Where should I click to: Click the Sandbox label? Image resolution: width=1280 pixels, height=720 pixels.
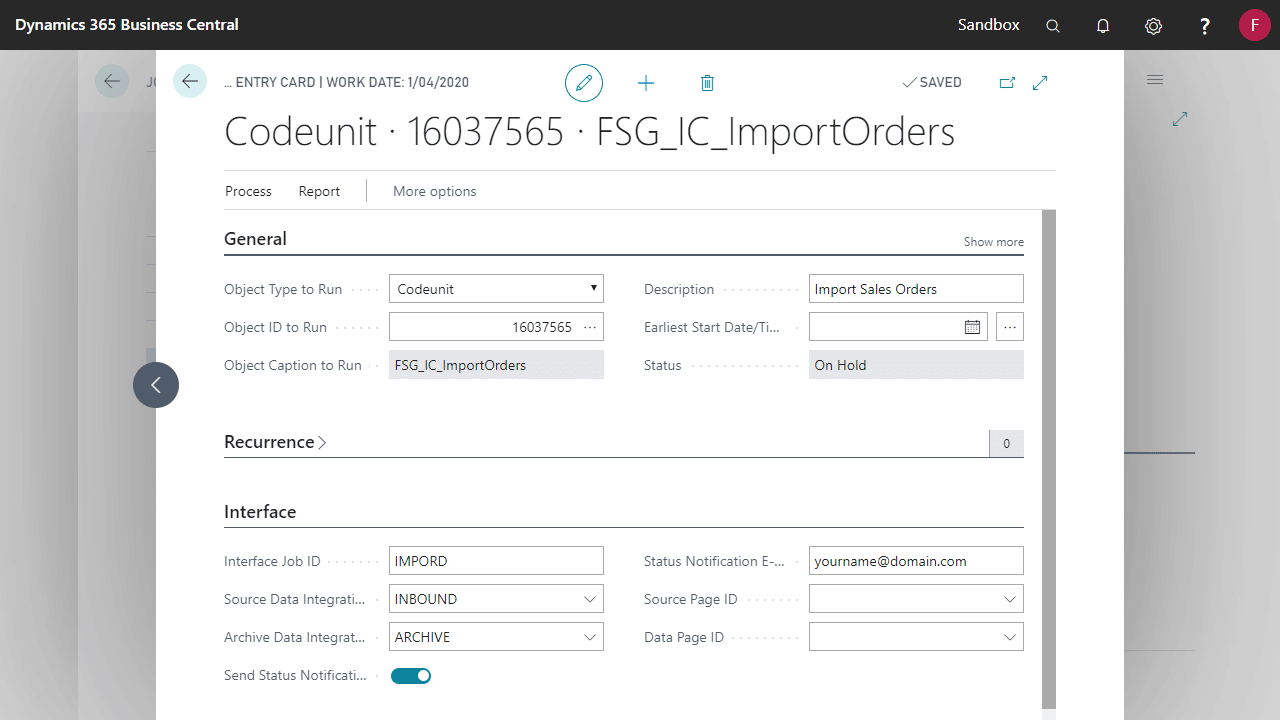(x=989, y=25)
